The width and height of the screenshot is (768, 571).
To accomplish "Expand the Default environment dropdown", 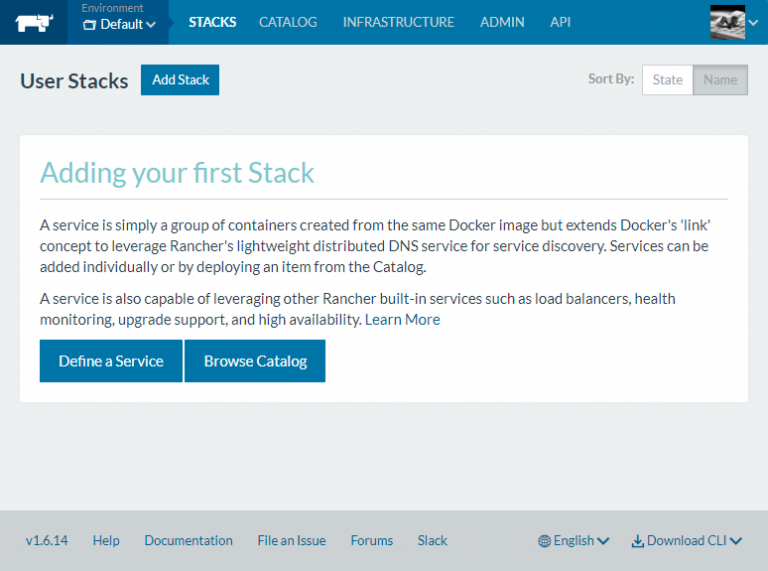I will (x=119, y=24).
